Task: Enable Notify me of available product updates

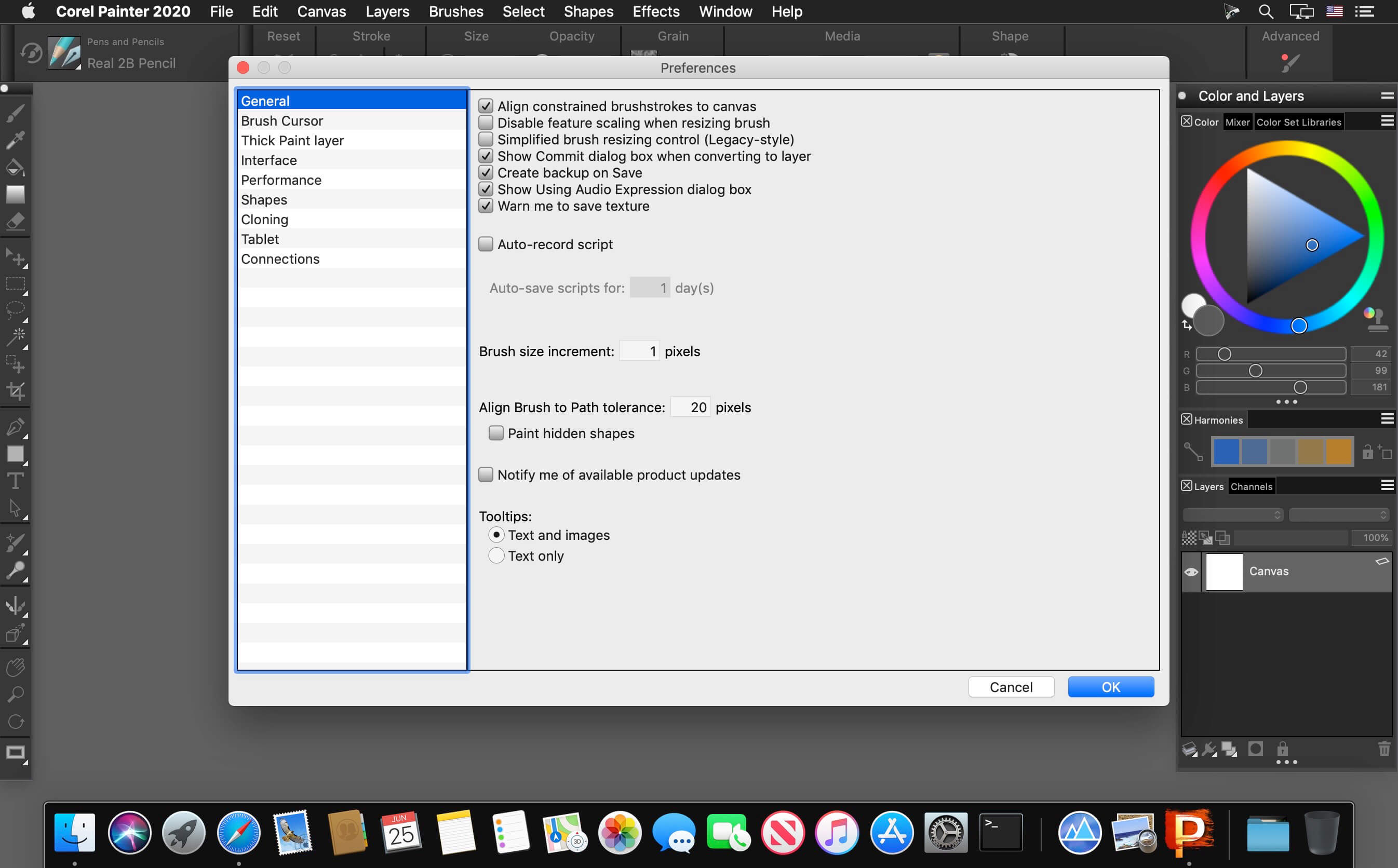Action: pos(486,475)
